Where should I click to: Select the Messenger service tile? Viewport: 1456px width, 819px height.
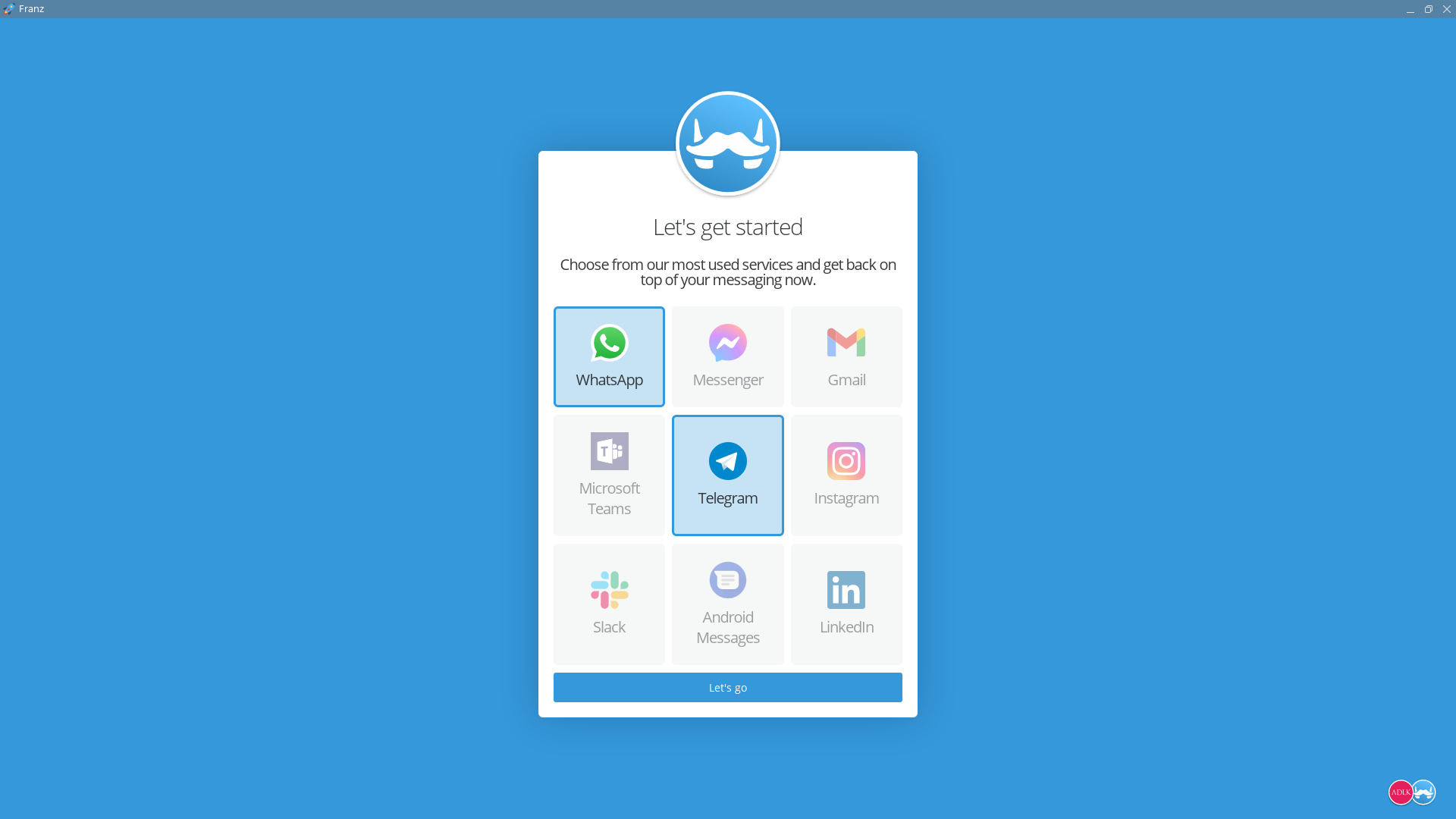point(728,356)
